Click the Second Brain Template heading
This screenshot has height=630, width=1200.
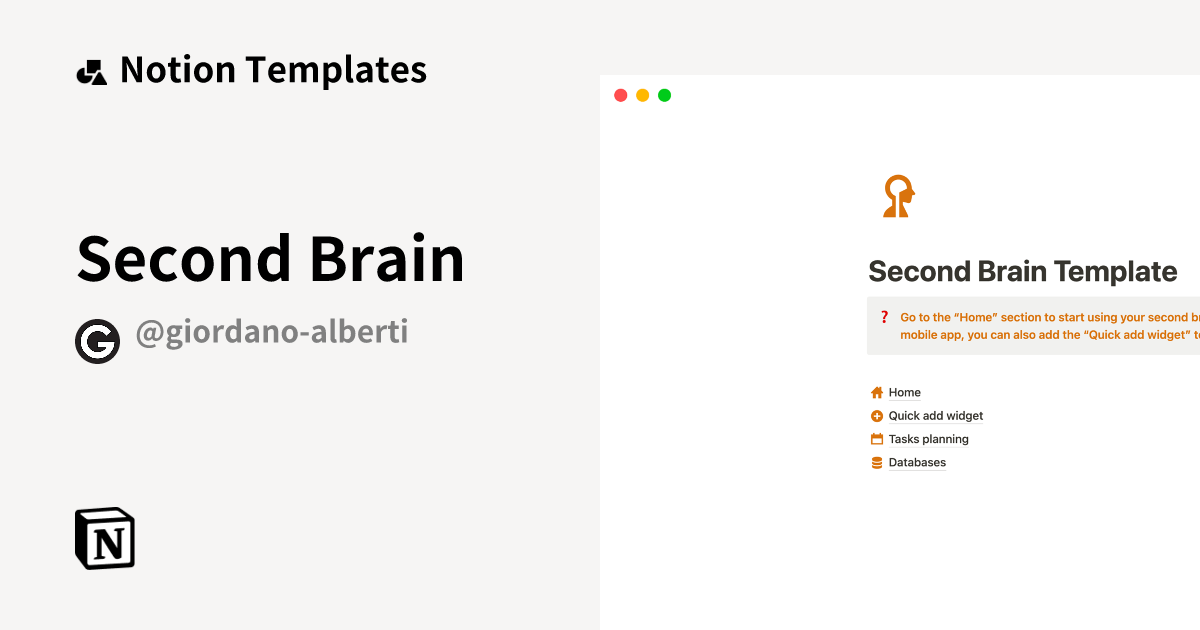click(x=1023, y=271)
